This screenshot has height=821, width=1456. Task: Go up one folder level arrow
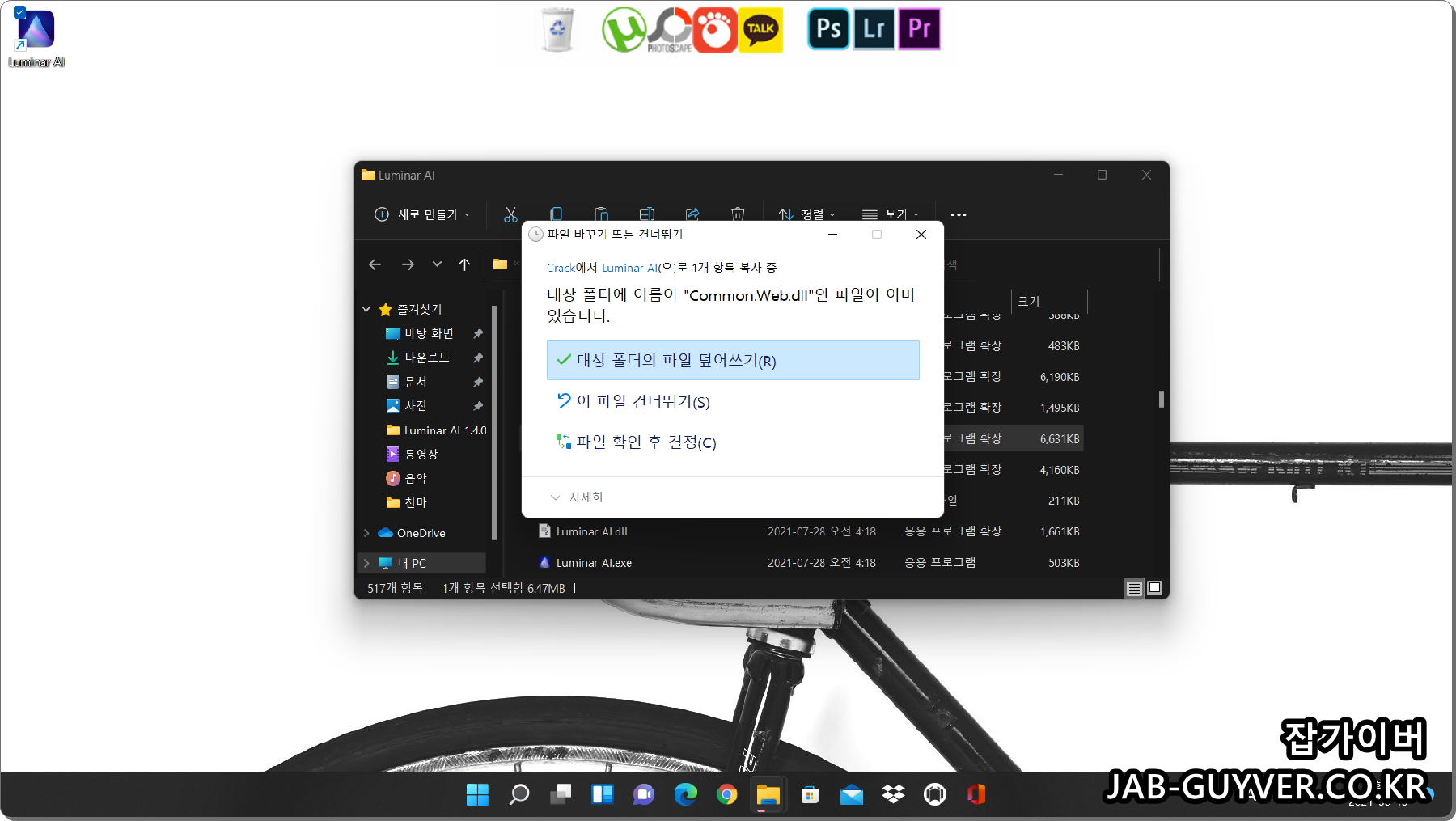[464, 264]
